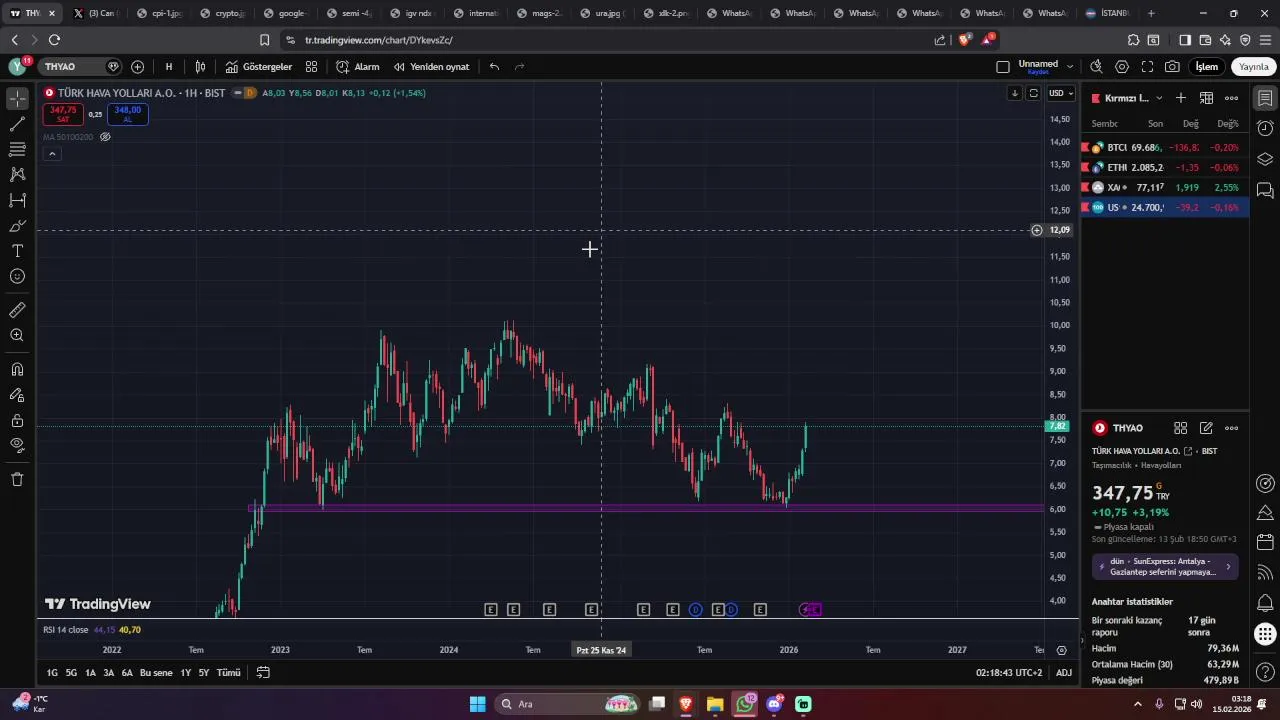
Task: Select the 6A time range
Action: 127,673
